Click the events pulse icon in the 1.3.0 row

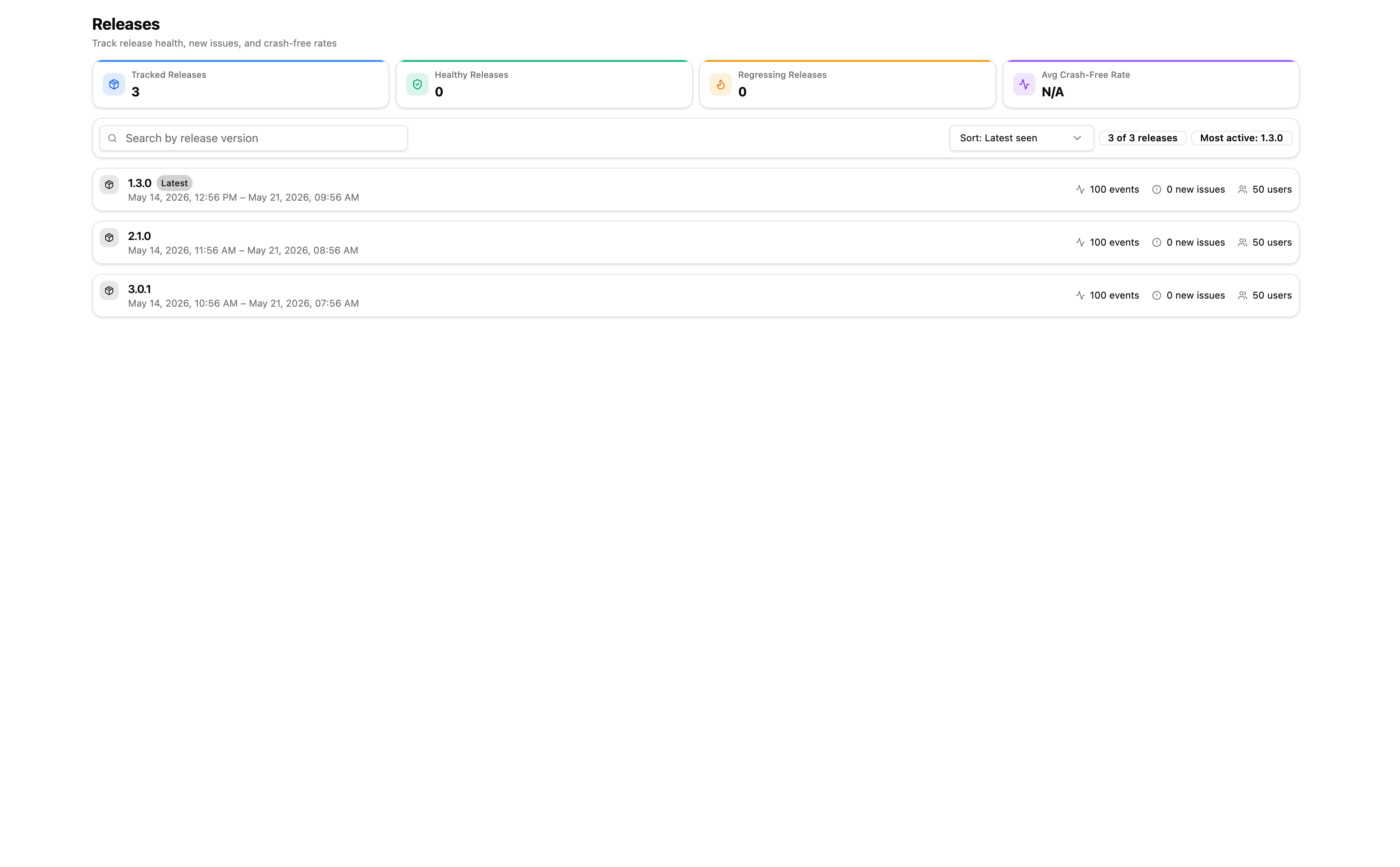[x=1080, y=189]
